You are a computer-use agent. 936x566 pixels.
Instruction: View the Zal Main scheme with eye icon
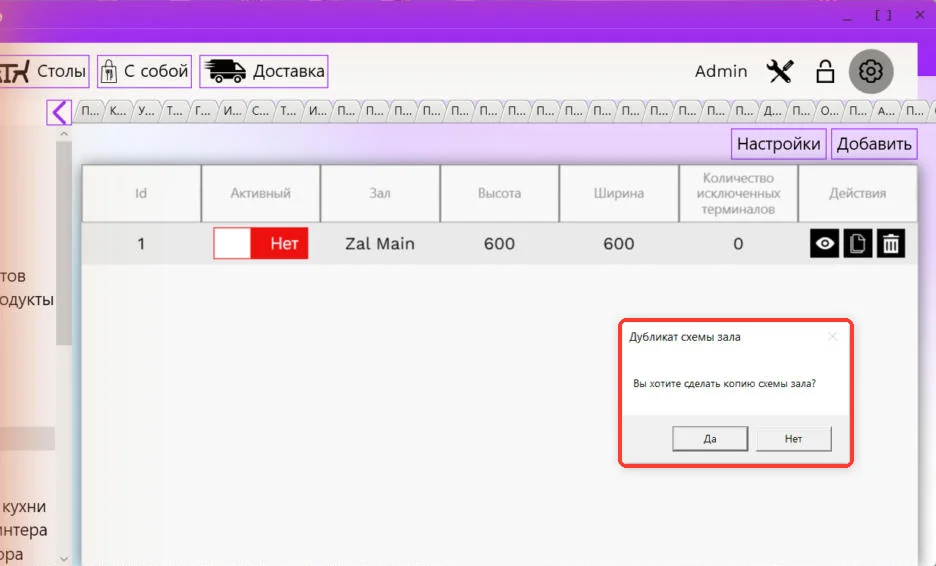tap(824, 244)
